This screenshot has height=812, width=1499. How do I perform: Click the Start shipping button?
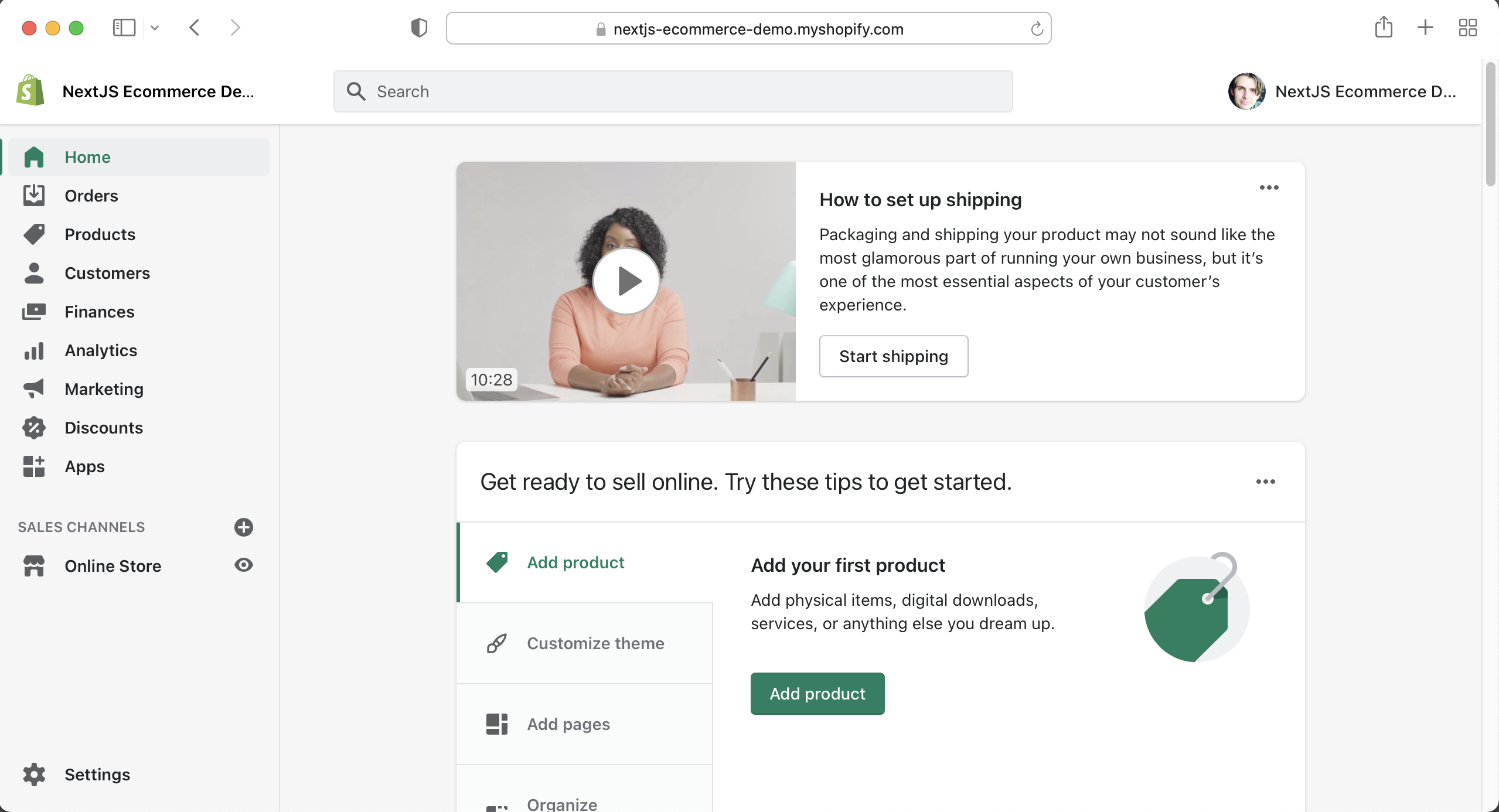(x=894, y=356)
